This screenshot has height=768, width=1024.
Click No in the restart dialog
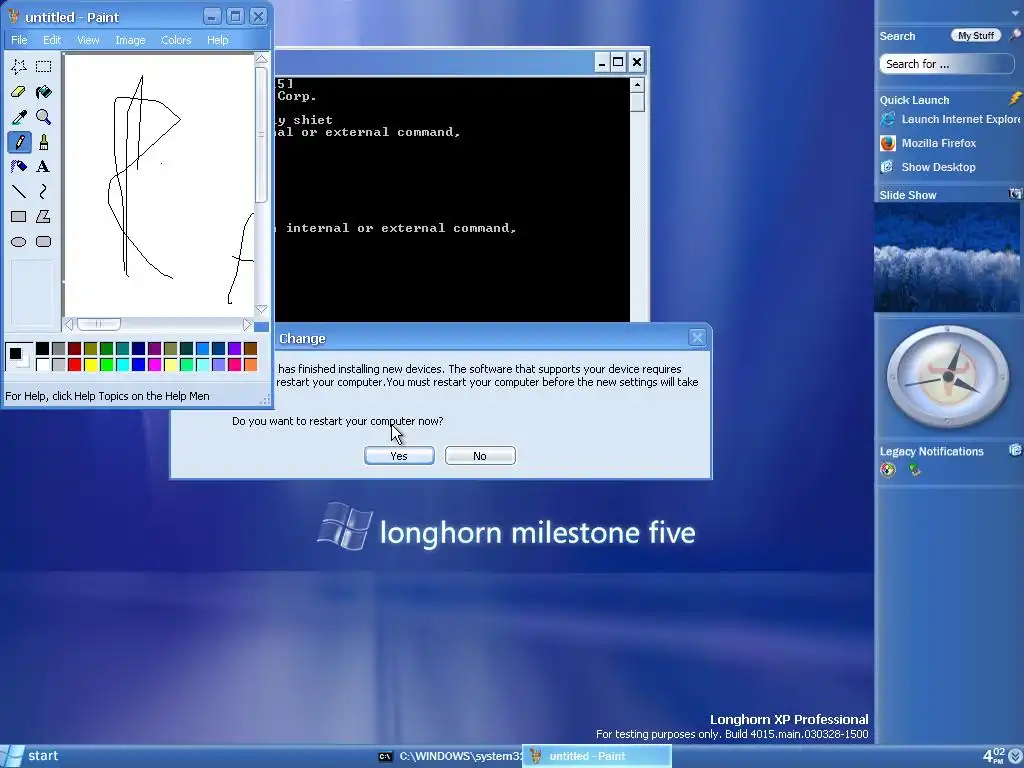click(x=480, y=456)
